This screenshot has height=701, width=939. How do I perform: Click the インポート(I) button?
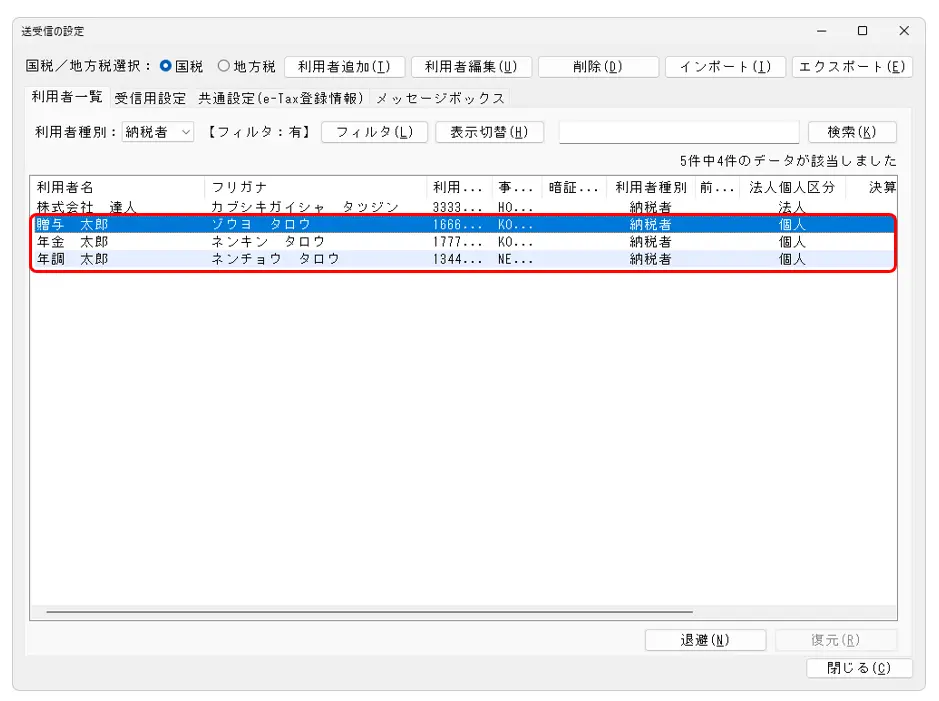pyautogui.click(x=725, y=67)
